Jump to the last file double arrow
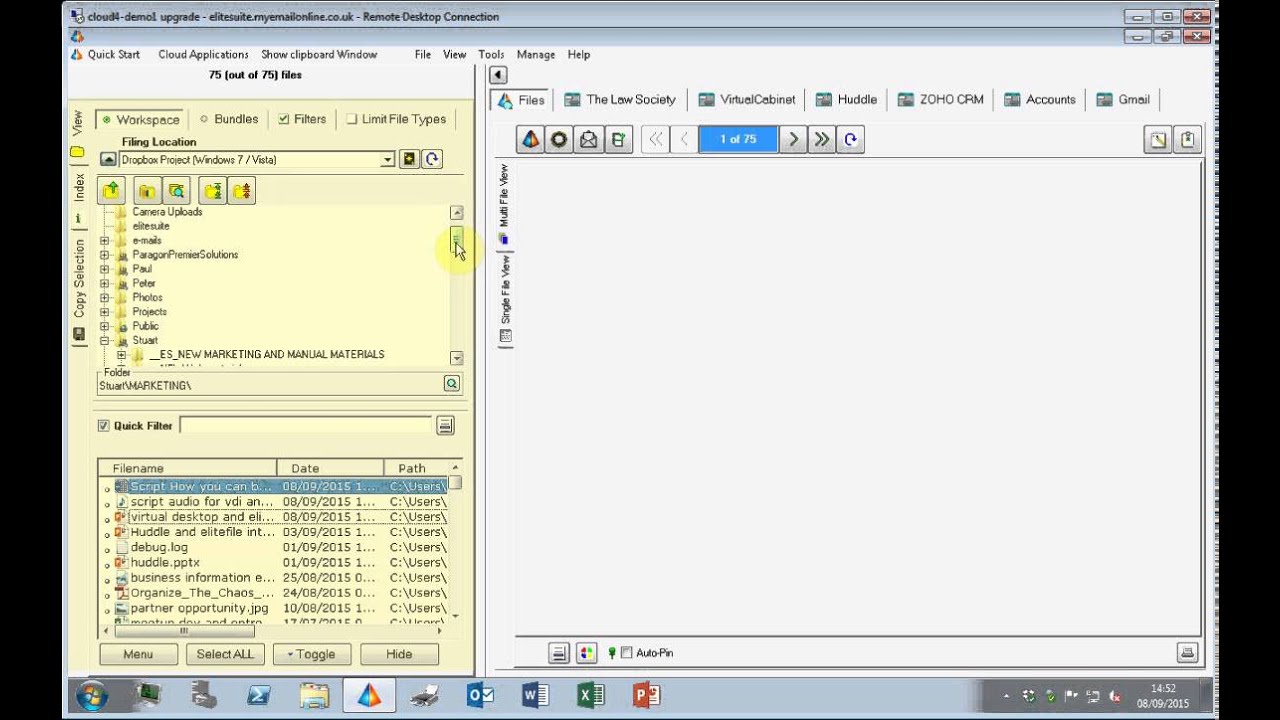Viewport: 1280px width, 720px height. pyautogui.click(x=821, y=139)
